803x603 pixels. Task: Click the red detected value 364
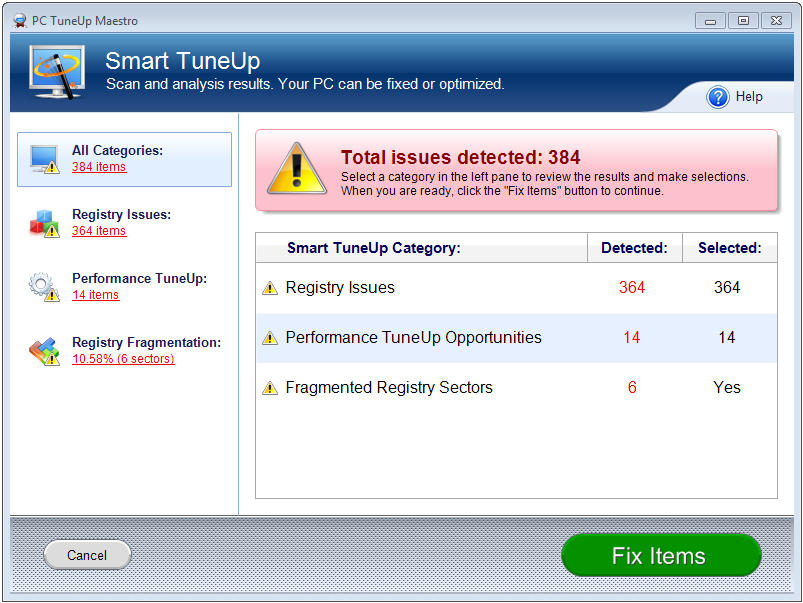(632, 287)
